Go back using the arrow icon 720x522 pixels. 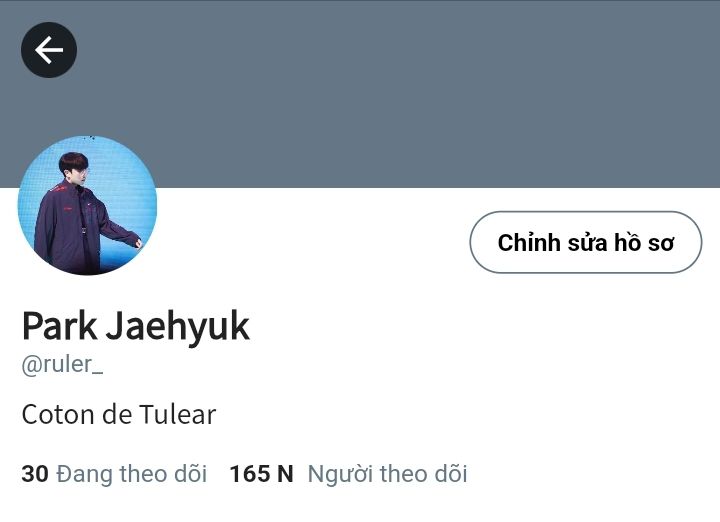(49, 50)
